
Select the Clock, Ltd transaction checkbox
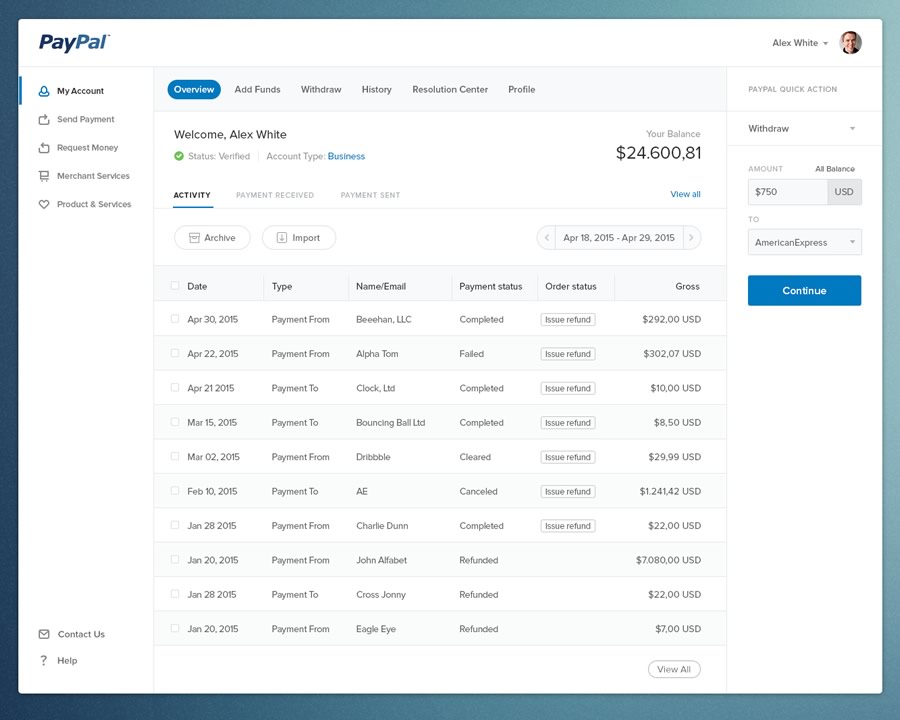point(175,388)
